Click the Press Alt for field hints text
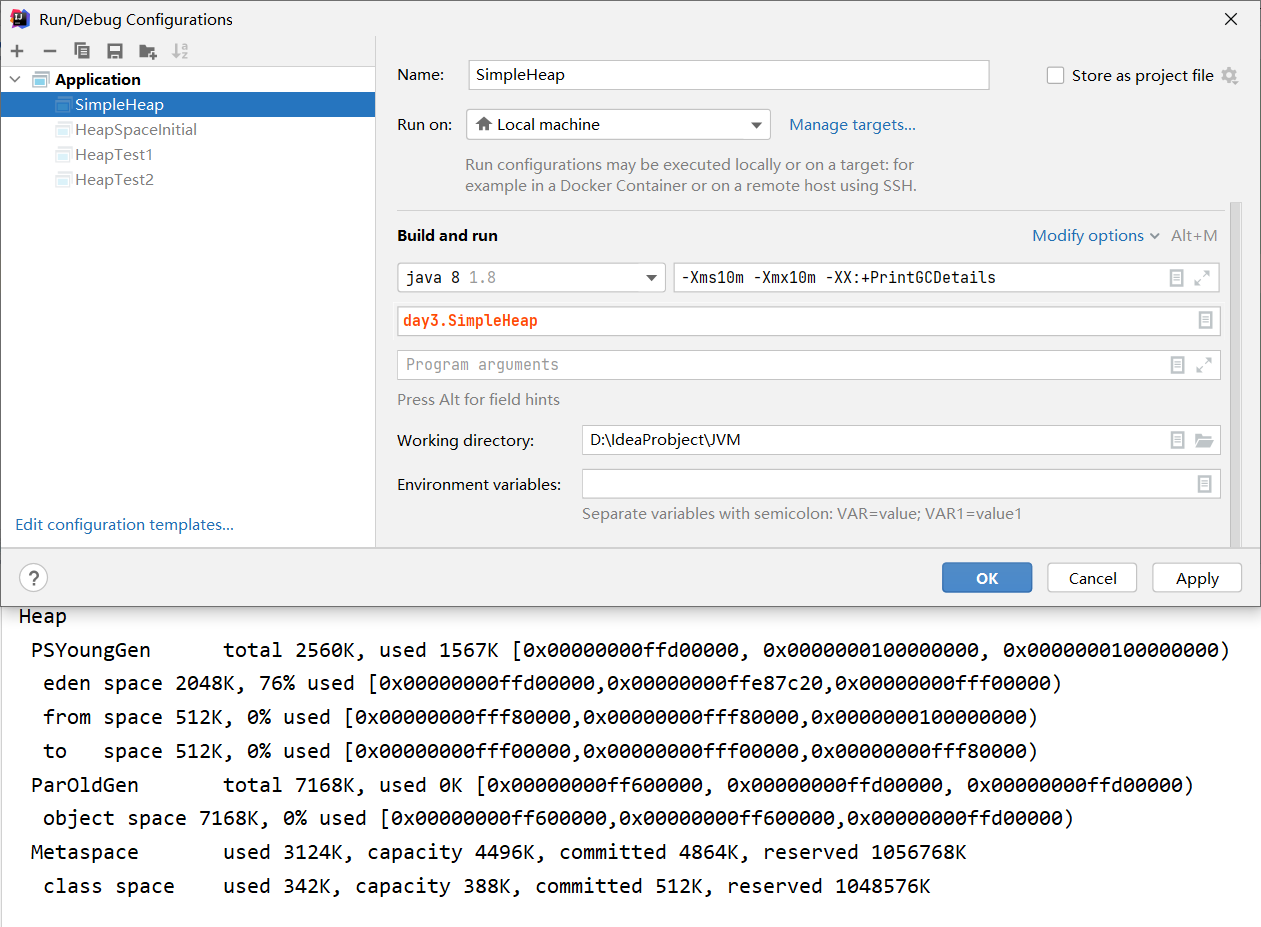This screenshot has width=1261, height=927. pyautogui.click(x=478, y=400)
